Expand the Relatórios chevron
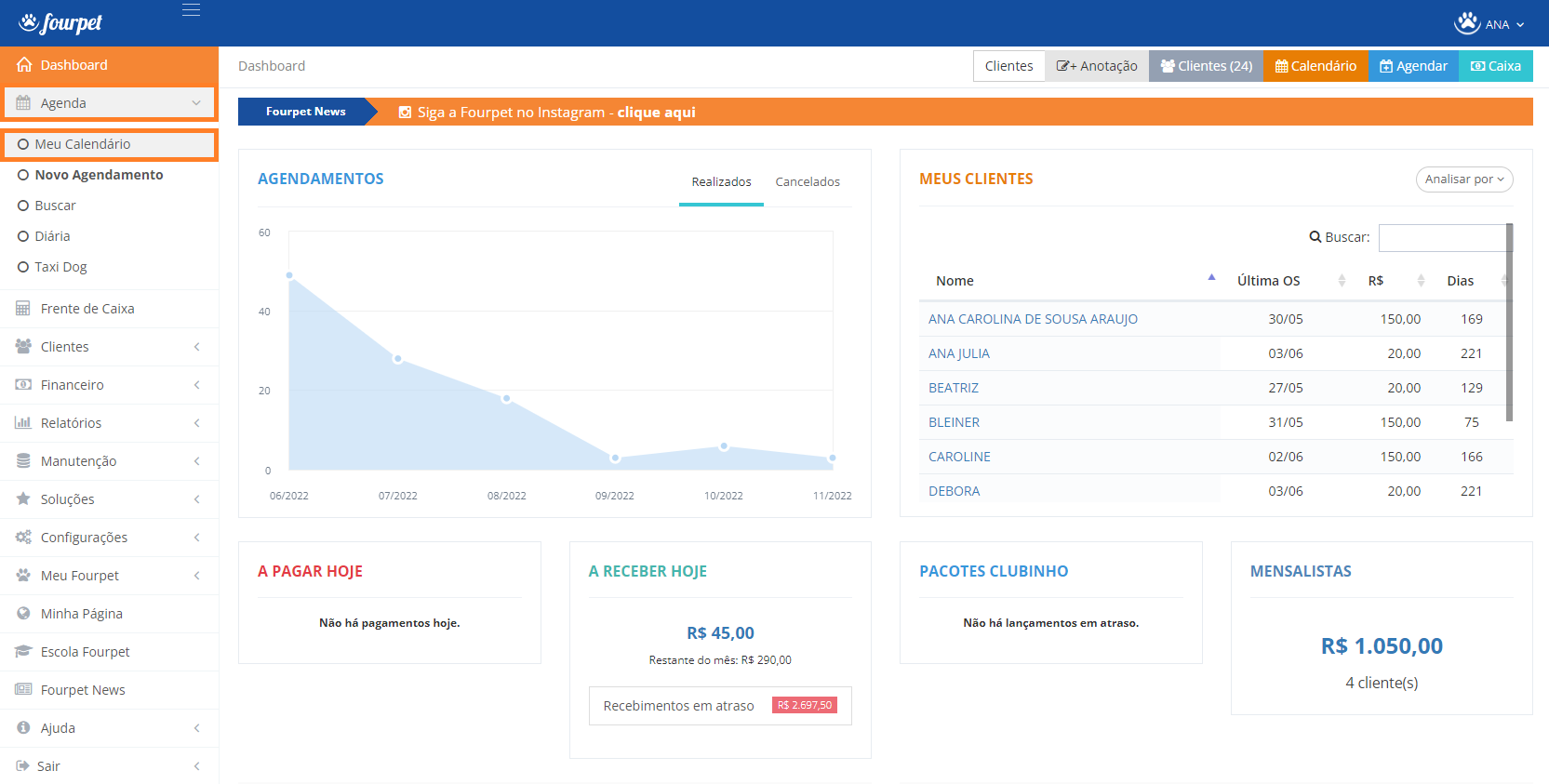The height and width of the screenshot is (784, 1549). [x=197, y=423]
